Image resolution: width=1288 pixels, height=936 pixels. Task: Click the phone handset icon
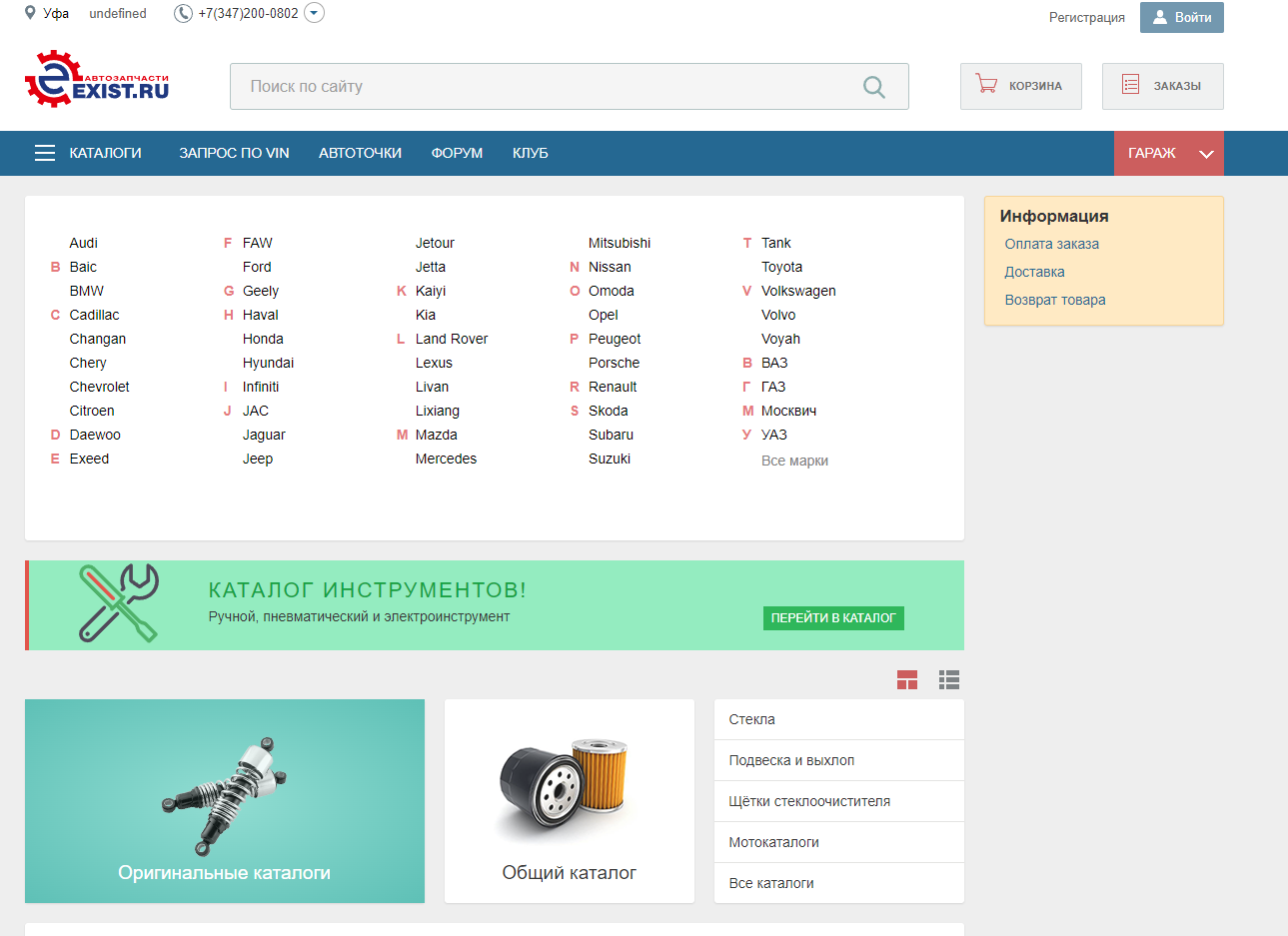point(183,13)
